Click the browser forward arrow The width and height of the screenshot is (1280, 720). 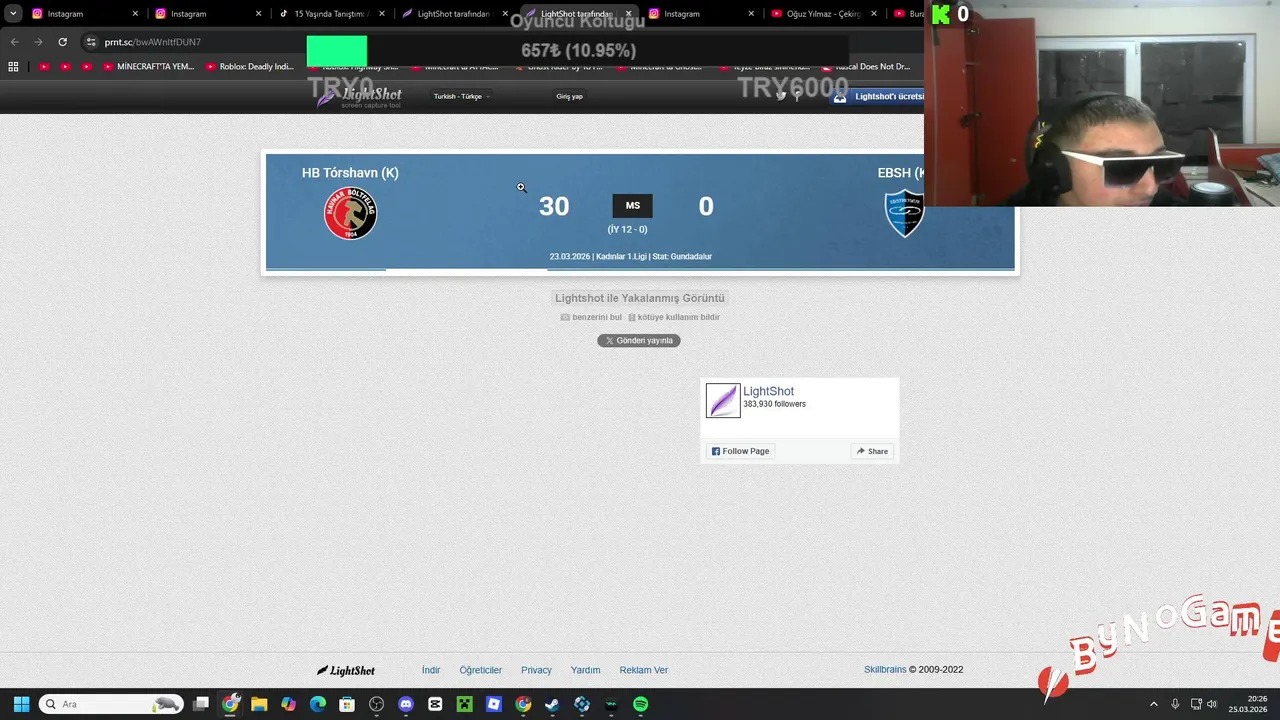pos(38,42)
